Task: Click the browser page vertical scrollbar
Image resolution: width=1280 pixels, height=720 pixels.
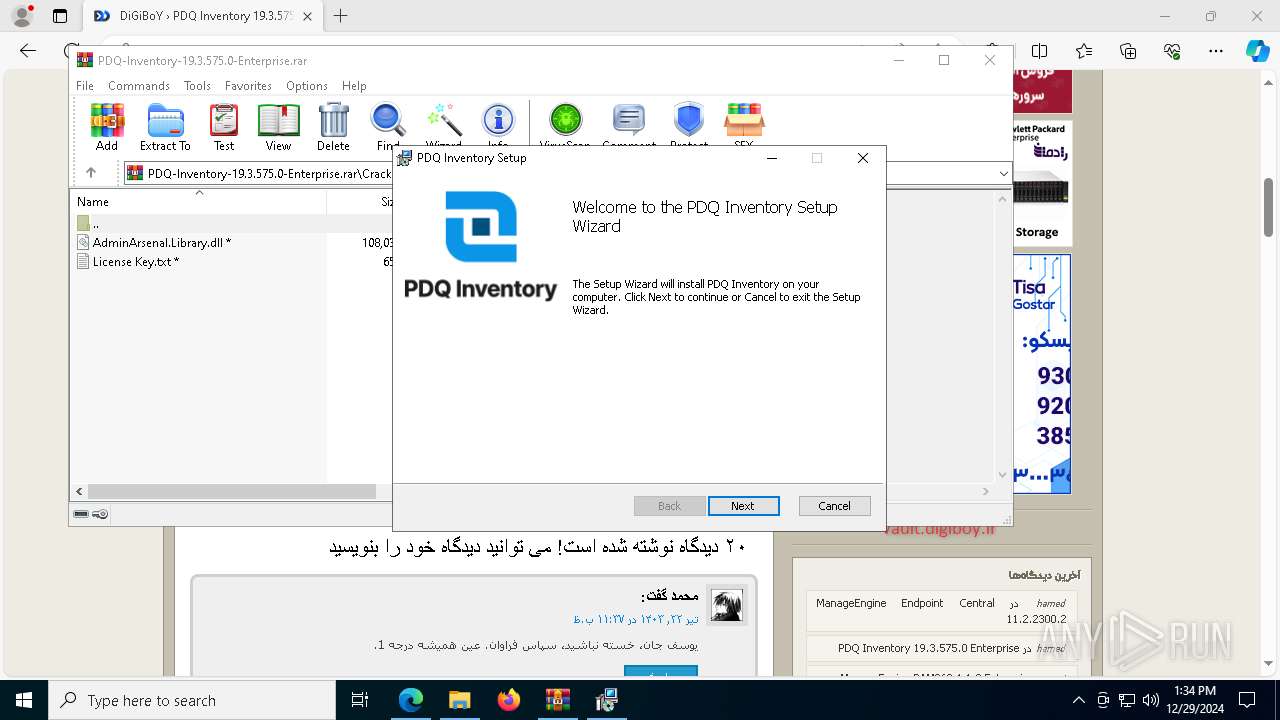Action: [x=1269, y=208]
